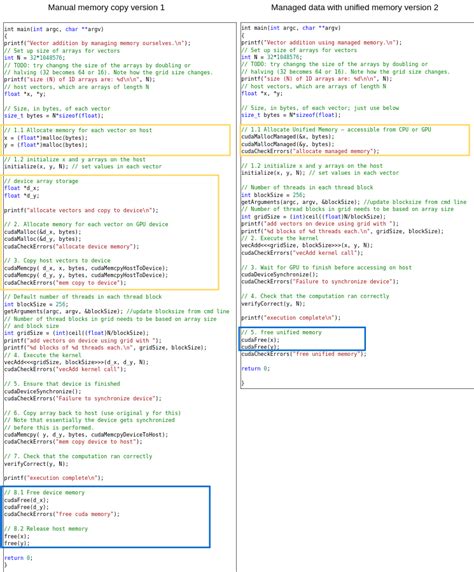Click the line "cudaMalloc(&d_y, bytes);"
The image size is (474, 572).
point(43,239)
